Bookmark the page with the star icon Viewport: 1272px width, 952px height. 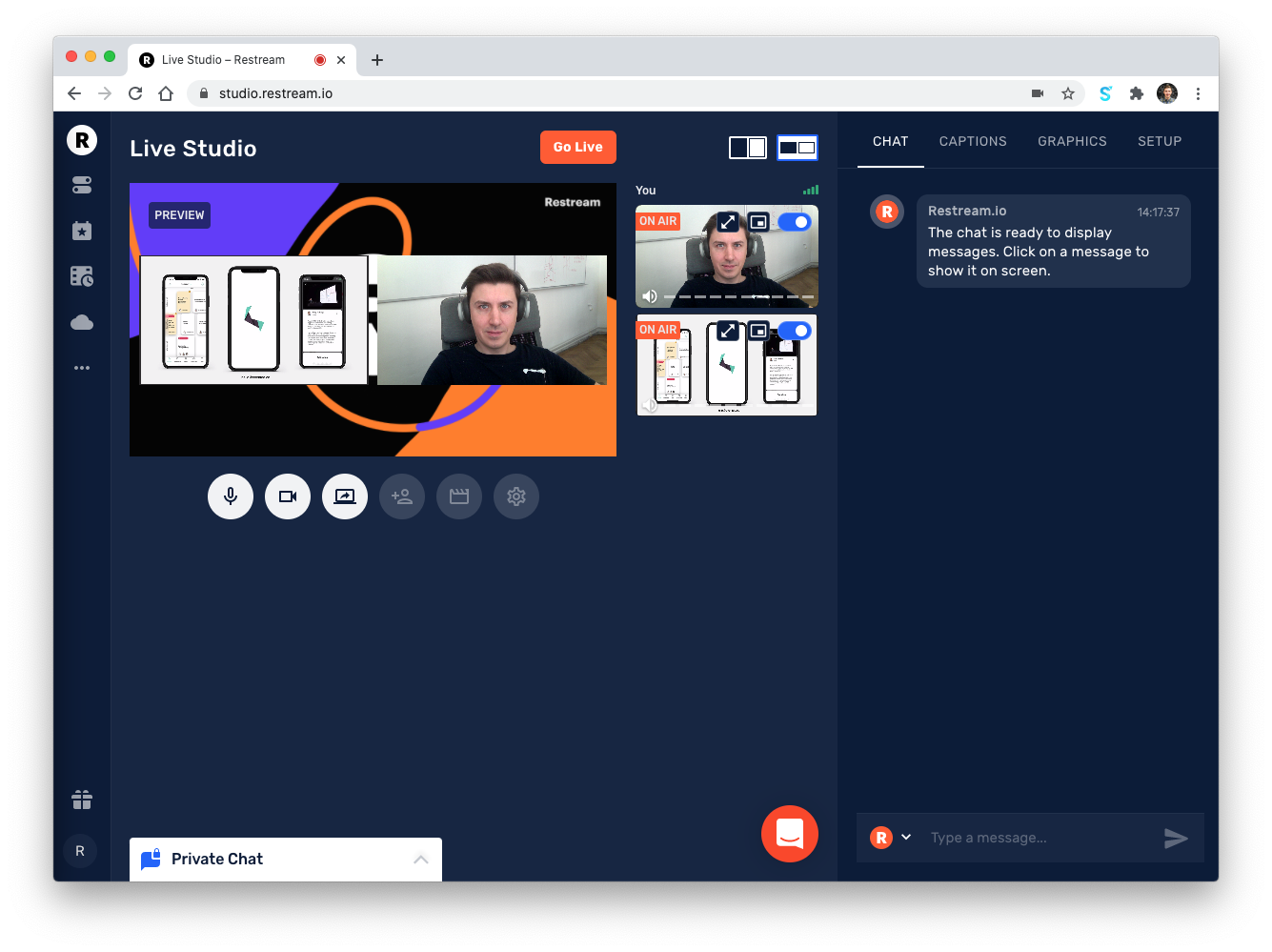pos(1068,93)
